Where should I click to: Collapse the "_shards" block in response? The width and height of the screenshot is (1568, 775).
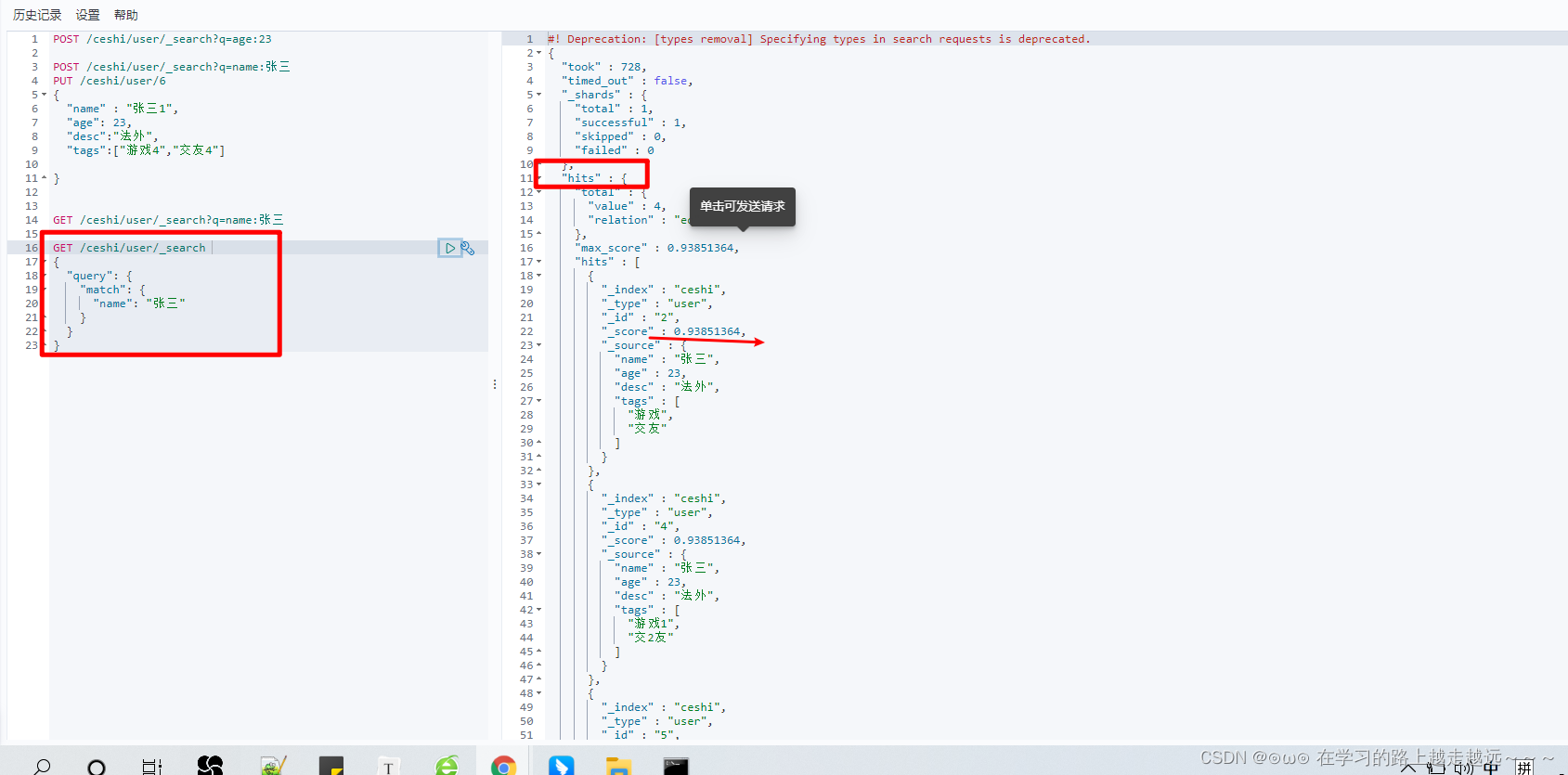538,95
